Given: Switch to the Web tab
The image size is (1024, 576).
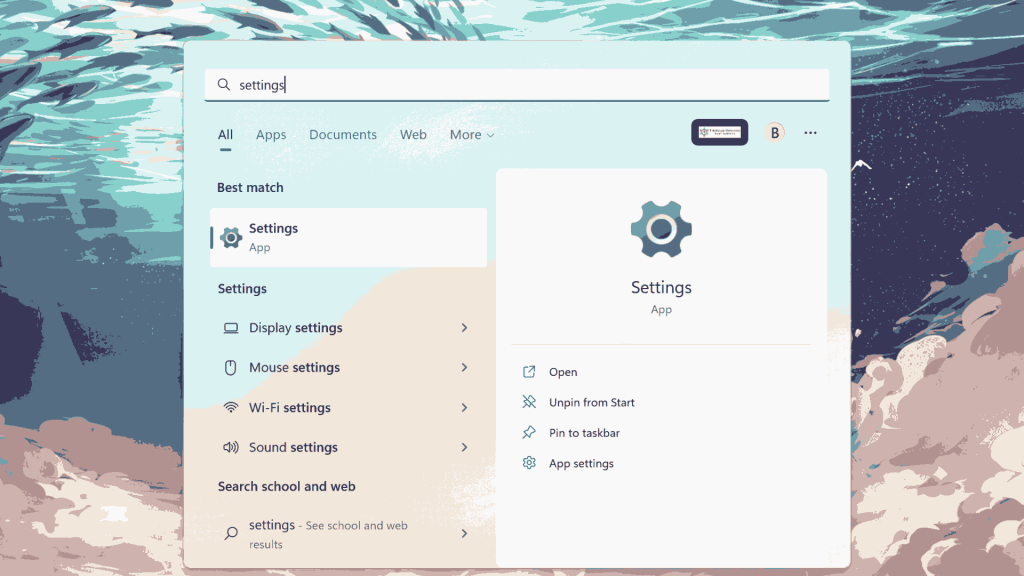Looking at the screenshot, I should (x=413, y=135).
